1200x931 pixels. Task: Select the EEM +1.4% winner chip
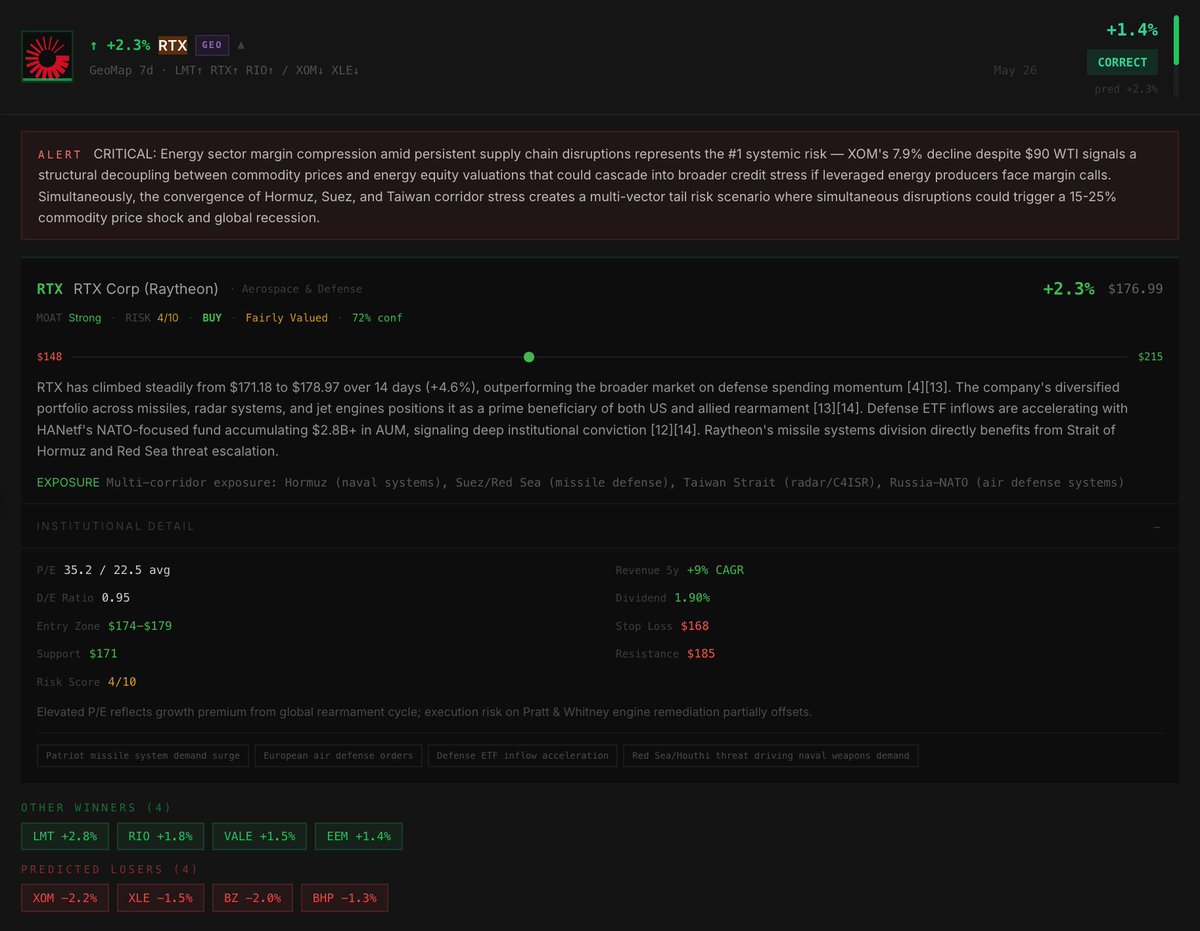(x=358, y=836)
